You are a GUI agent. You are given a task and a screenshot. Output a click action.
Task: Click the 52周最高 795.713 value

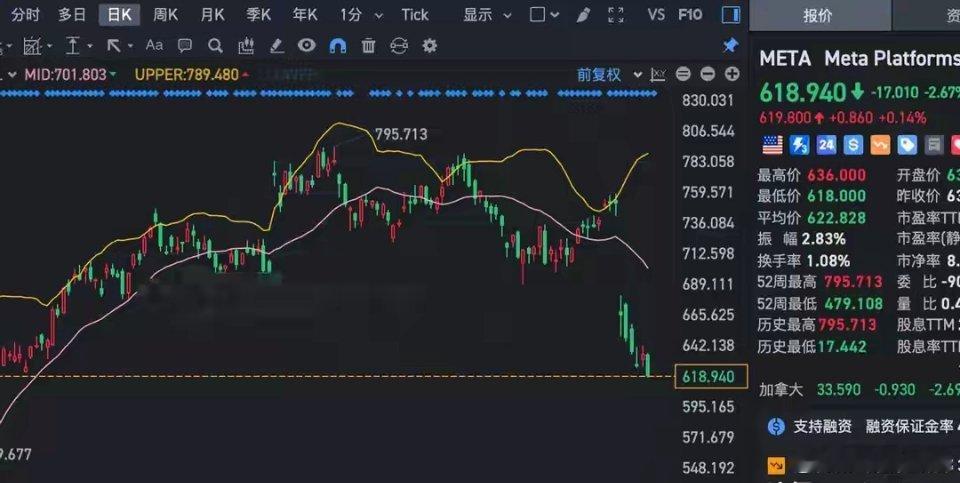click(853, 282)
